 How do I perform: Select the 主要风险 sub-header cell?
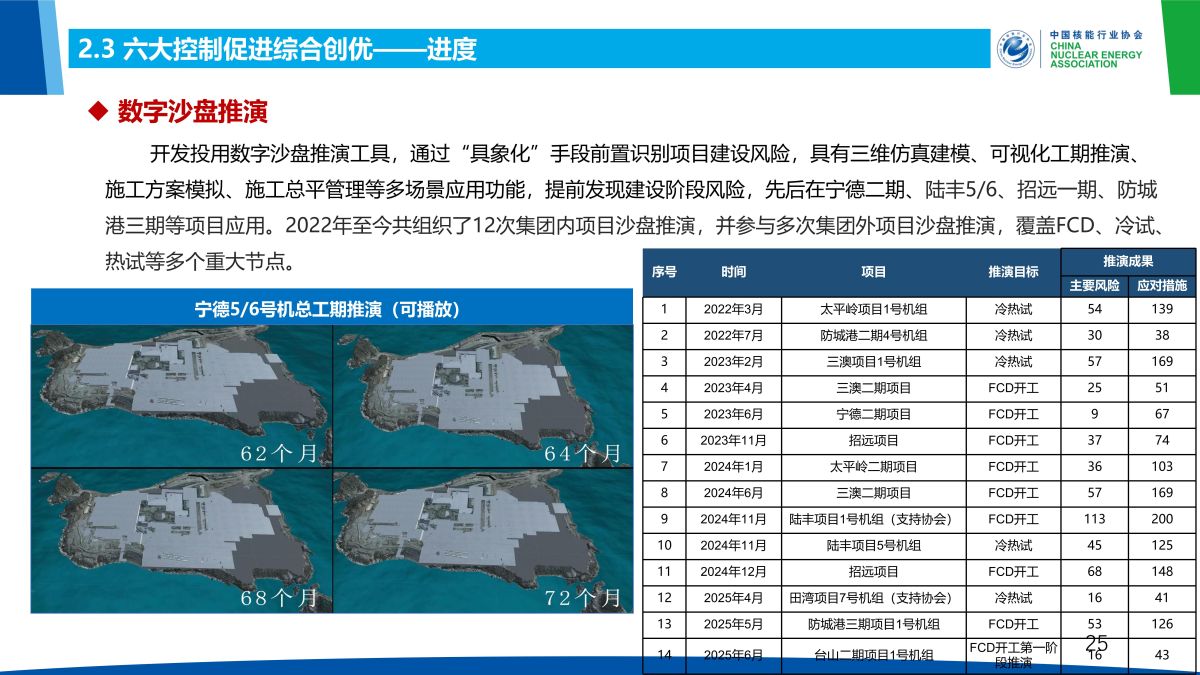click(1094, 285)
